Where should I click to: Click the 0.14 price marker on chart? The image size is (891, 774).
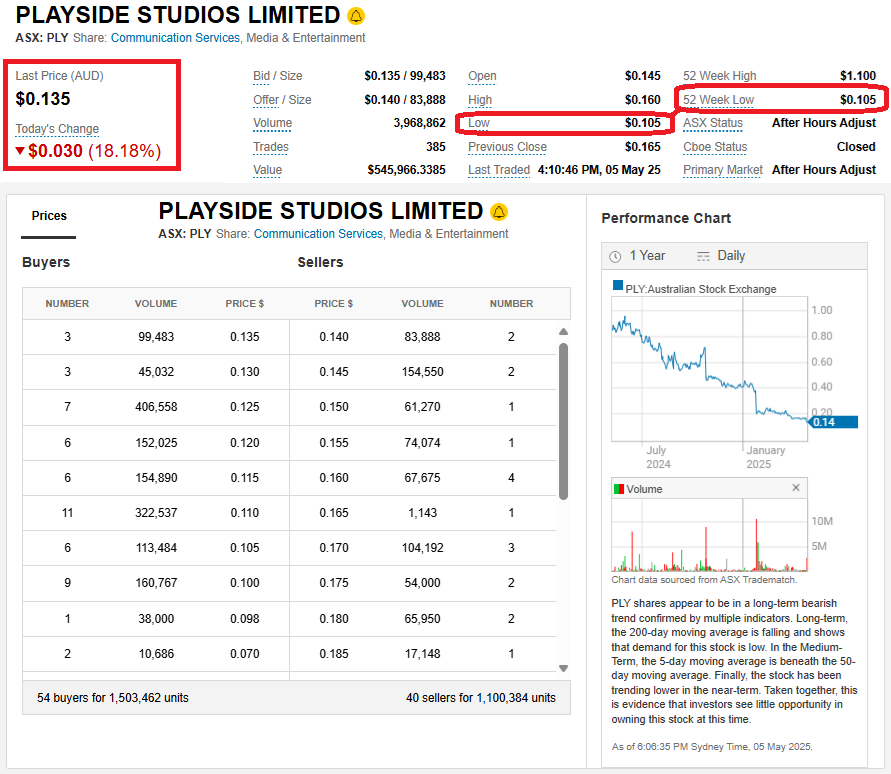(x=832, y=422)
